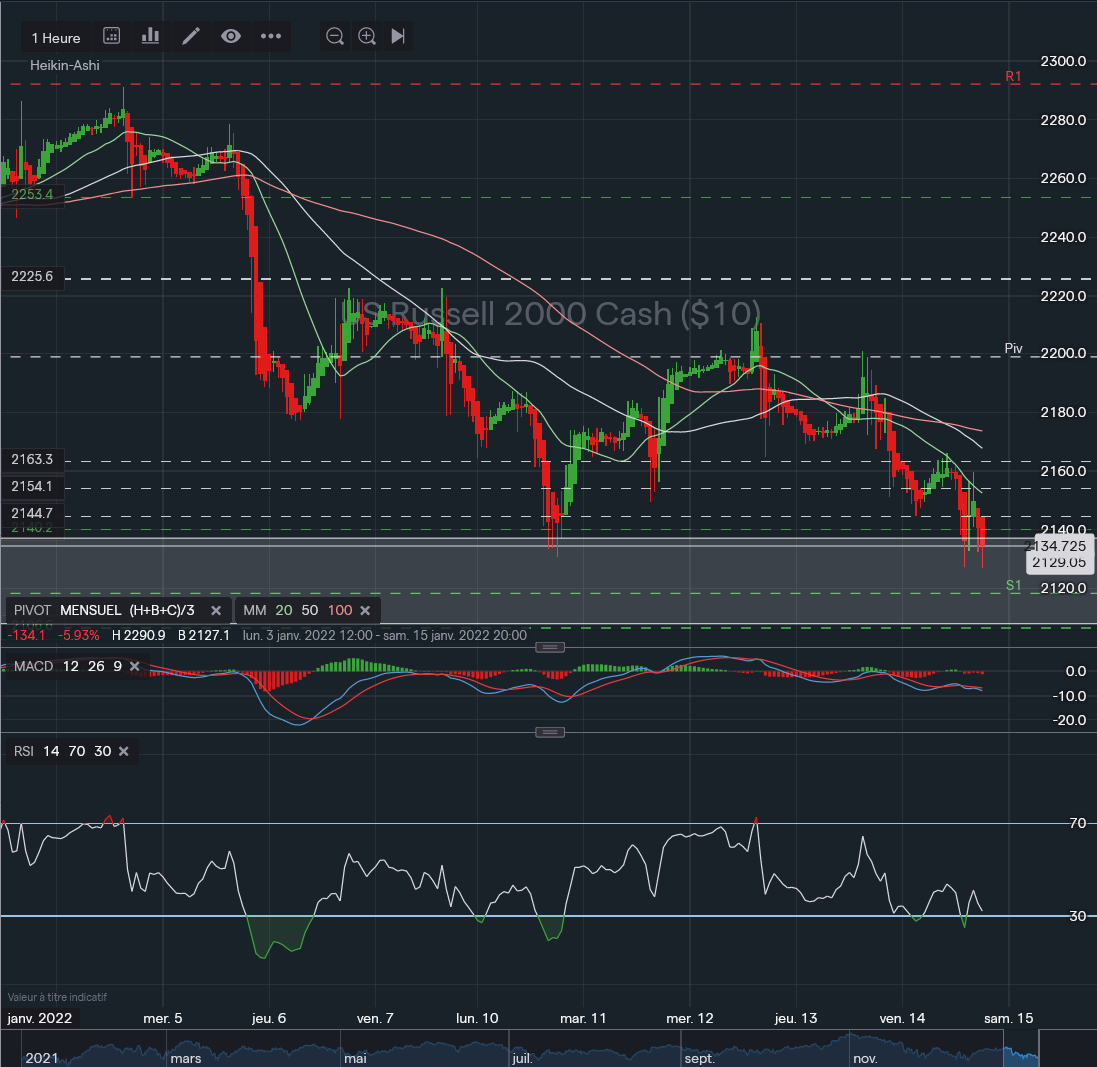Change the (H+B+C)/3 pivot formula
This screenshot has width=1097, height=1067.
162,610
